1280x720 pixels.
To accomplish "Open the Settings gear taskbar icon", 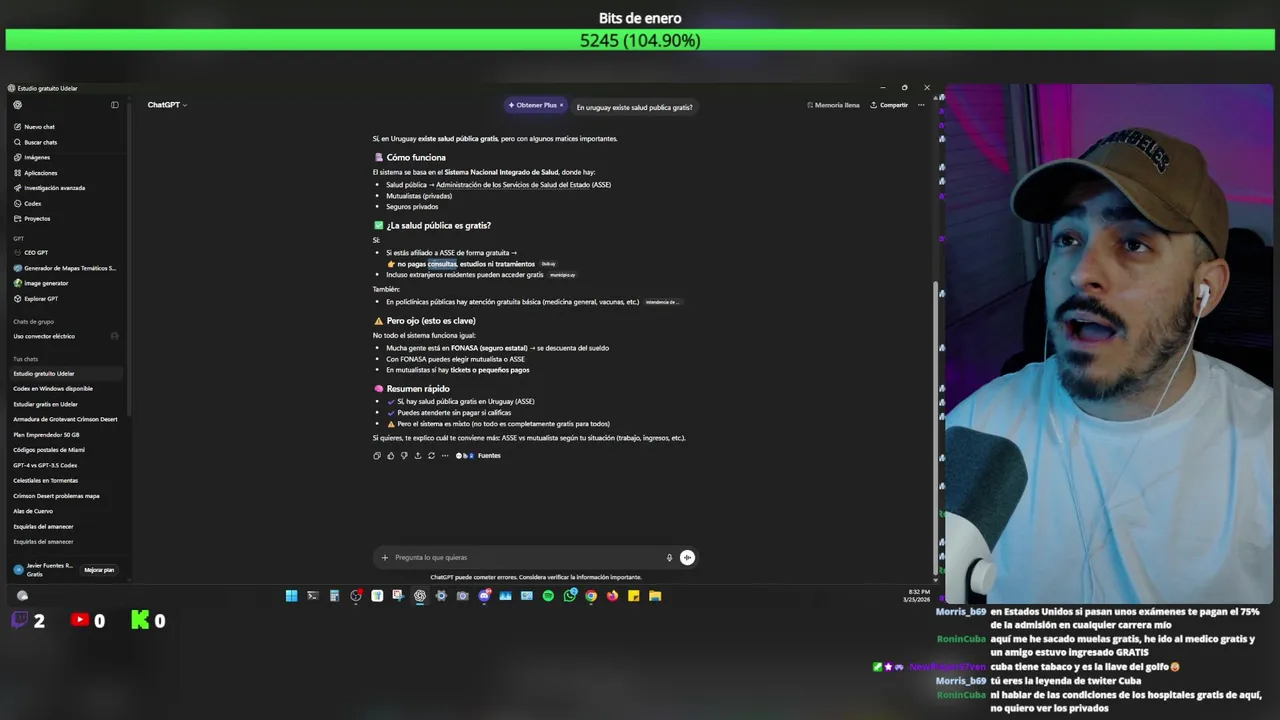I will pyautogui.click(x=441, y=596).
